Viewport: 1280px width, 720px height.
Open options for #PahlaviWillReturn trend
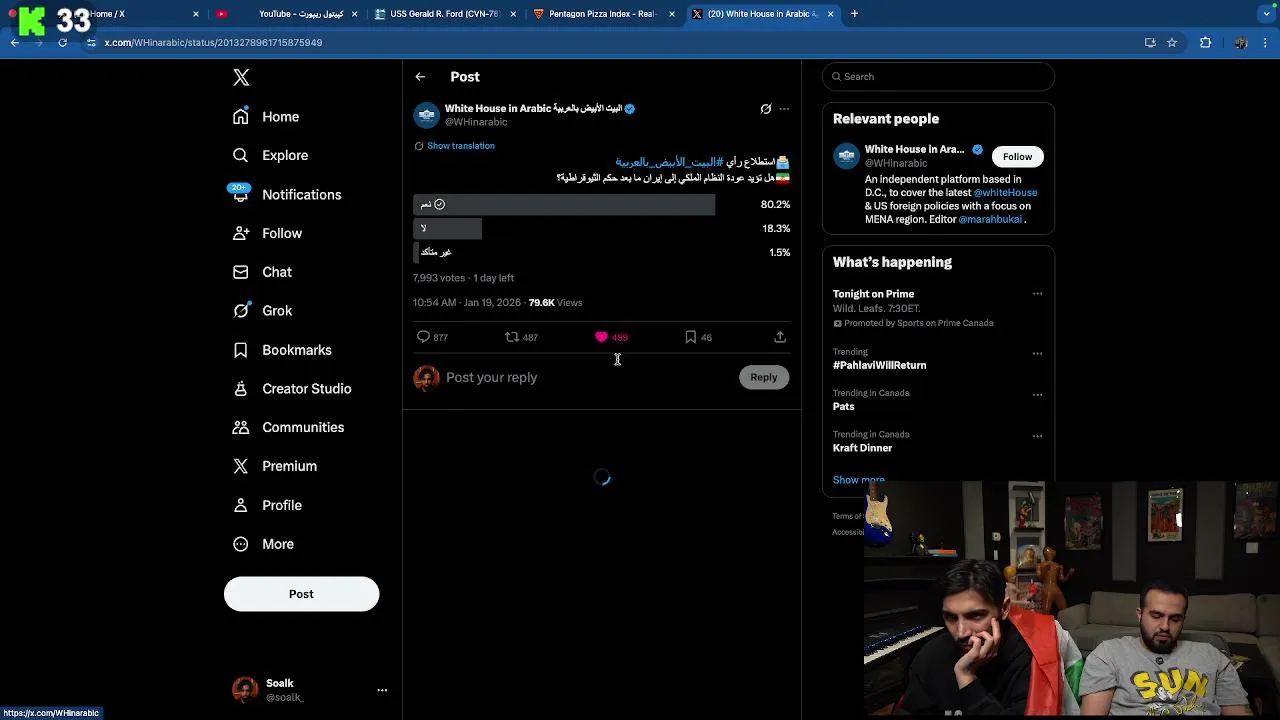1037,353
